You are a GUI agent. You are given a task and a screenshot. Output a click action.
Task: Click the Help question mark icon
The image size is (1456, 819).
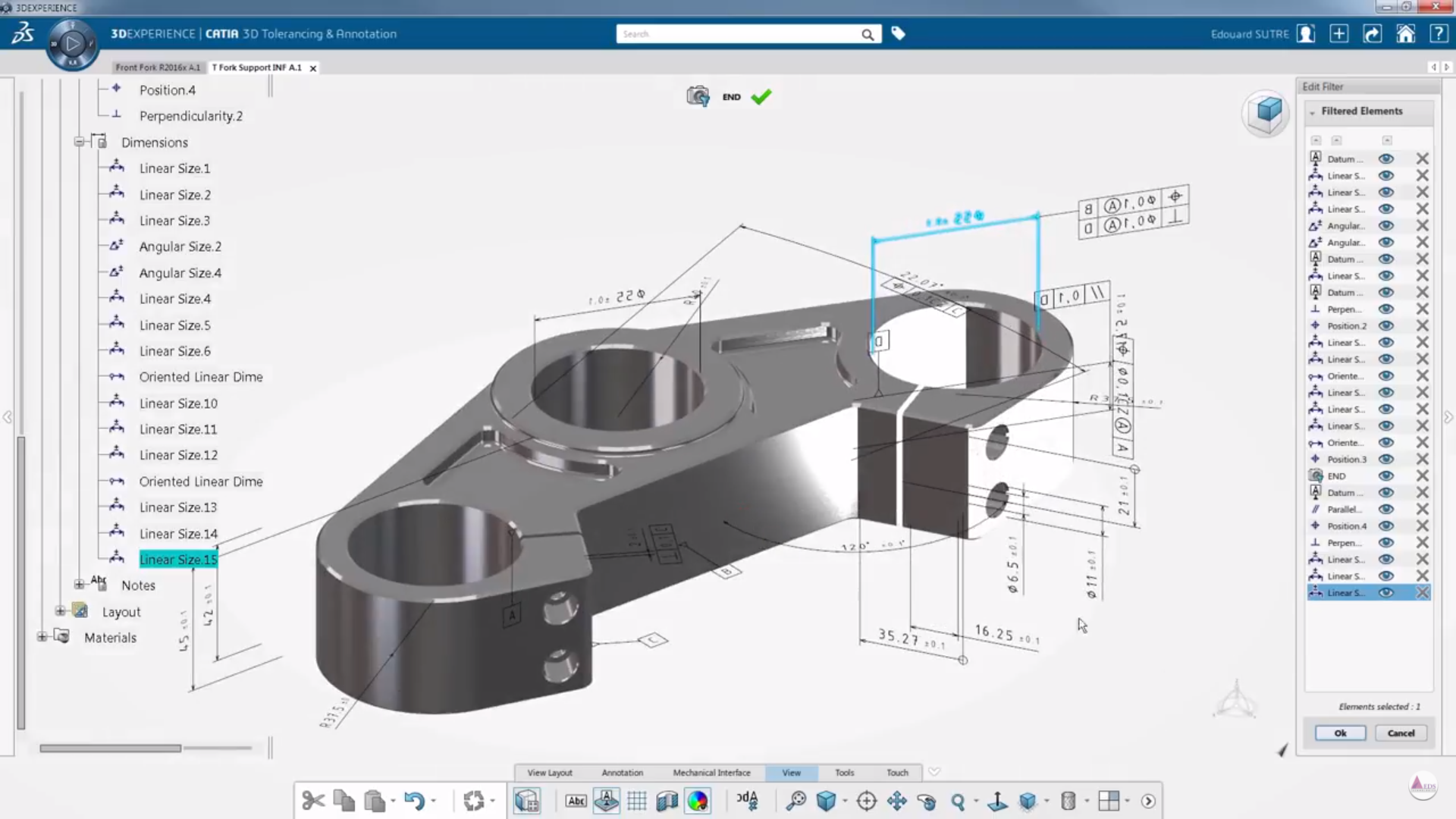[x=1439, y=33]
